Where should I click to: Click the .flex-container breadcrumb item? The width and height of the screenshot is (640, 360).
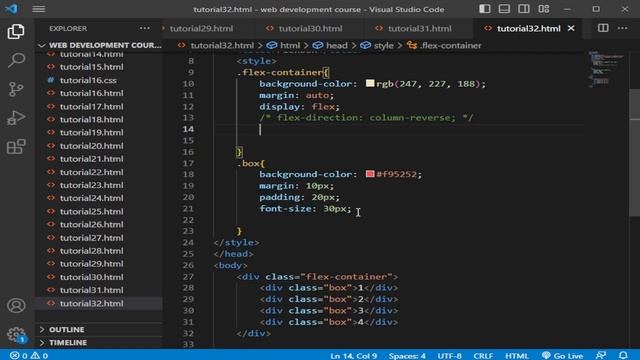coord(444,45)
